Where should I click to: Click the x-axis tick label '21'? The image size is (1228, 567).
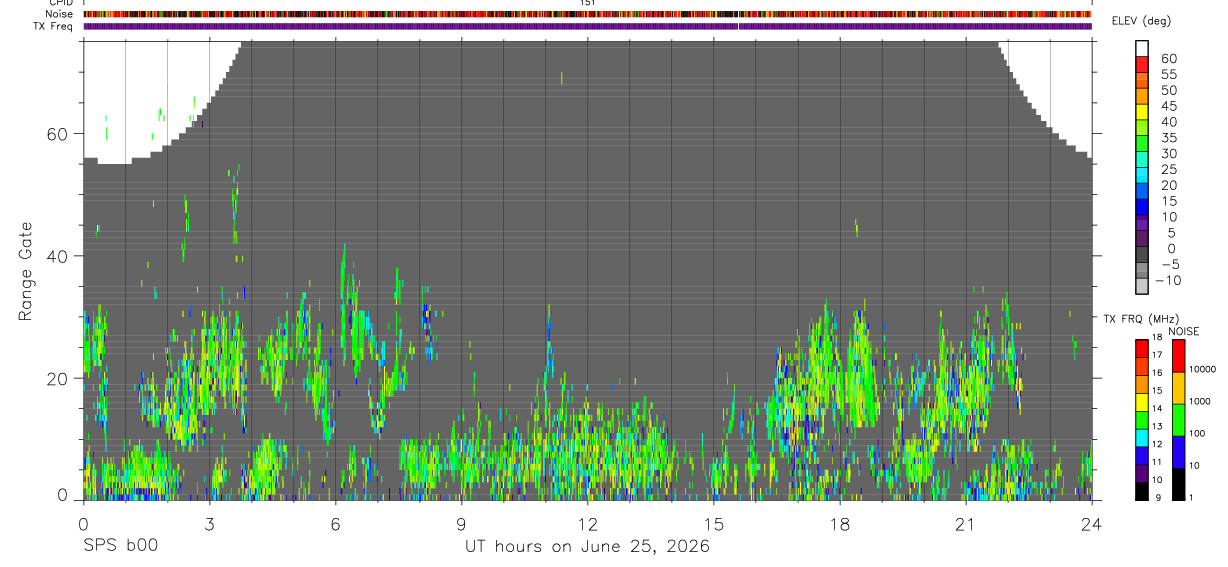pos(965,524)
